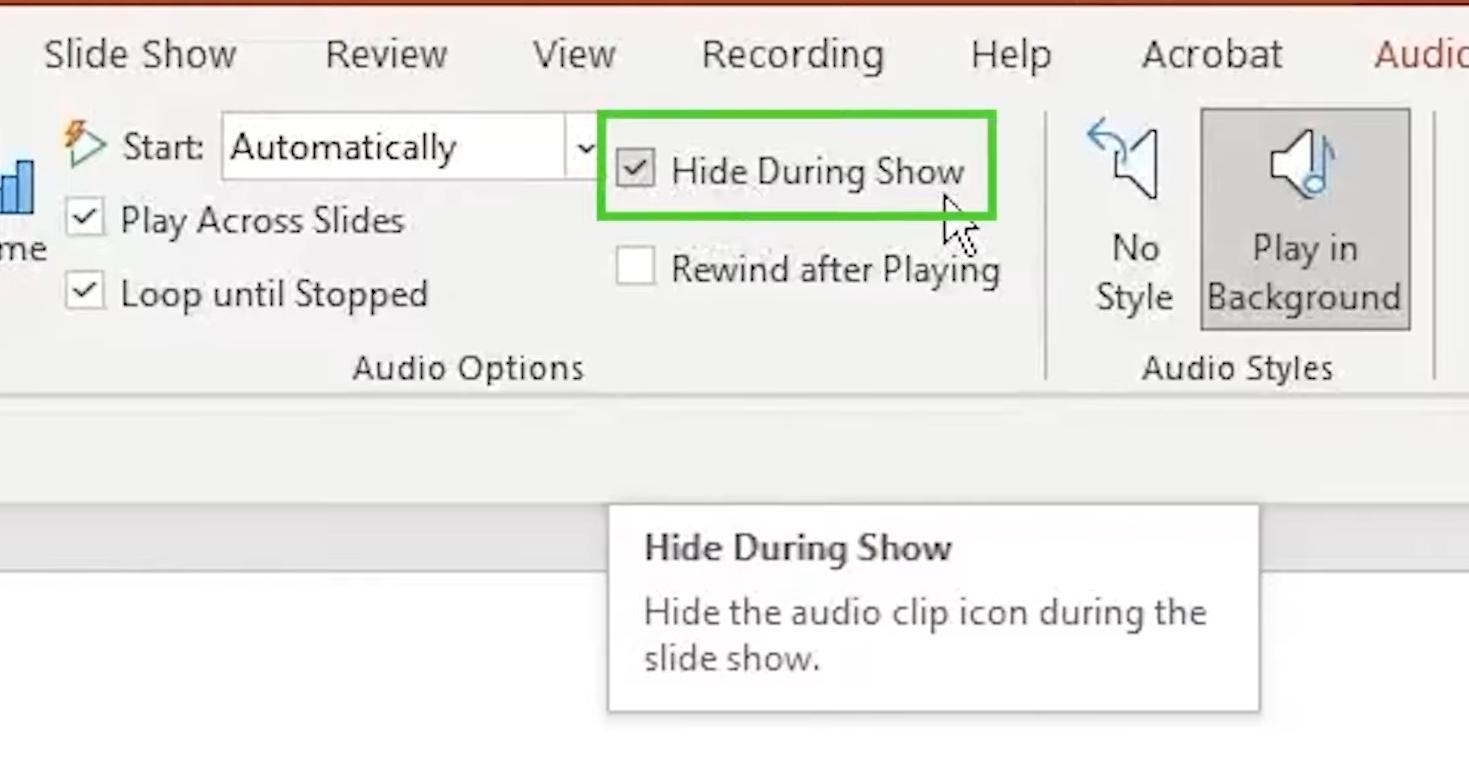Click the Audio Options group label
1469x776 pixels.
[468, 368]
